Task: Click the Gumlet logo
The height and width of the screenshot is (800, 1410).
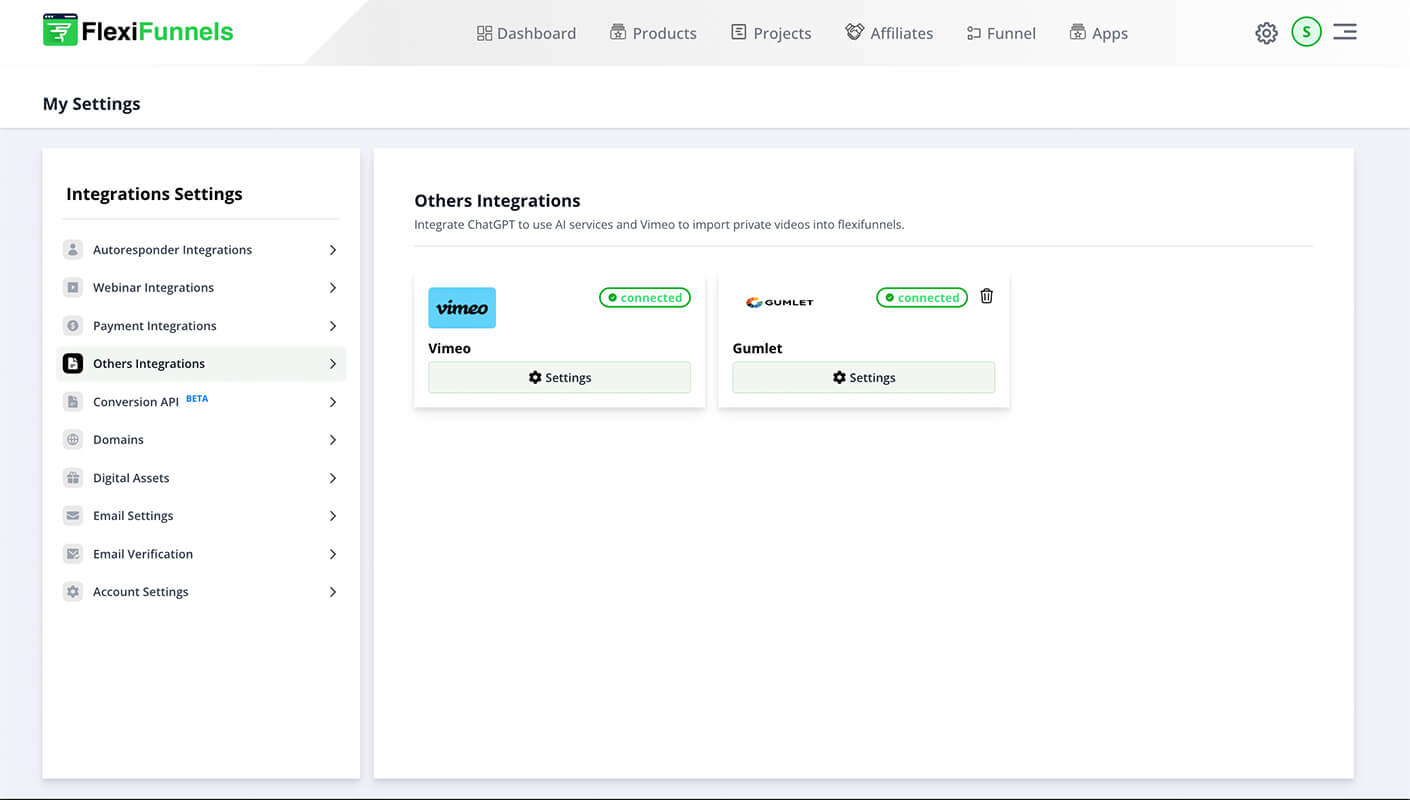Action: coord(779,301)
